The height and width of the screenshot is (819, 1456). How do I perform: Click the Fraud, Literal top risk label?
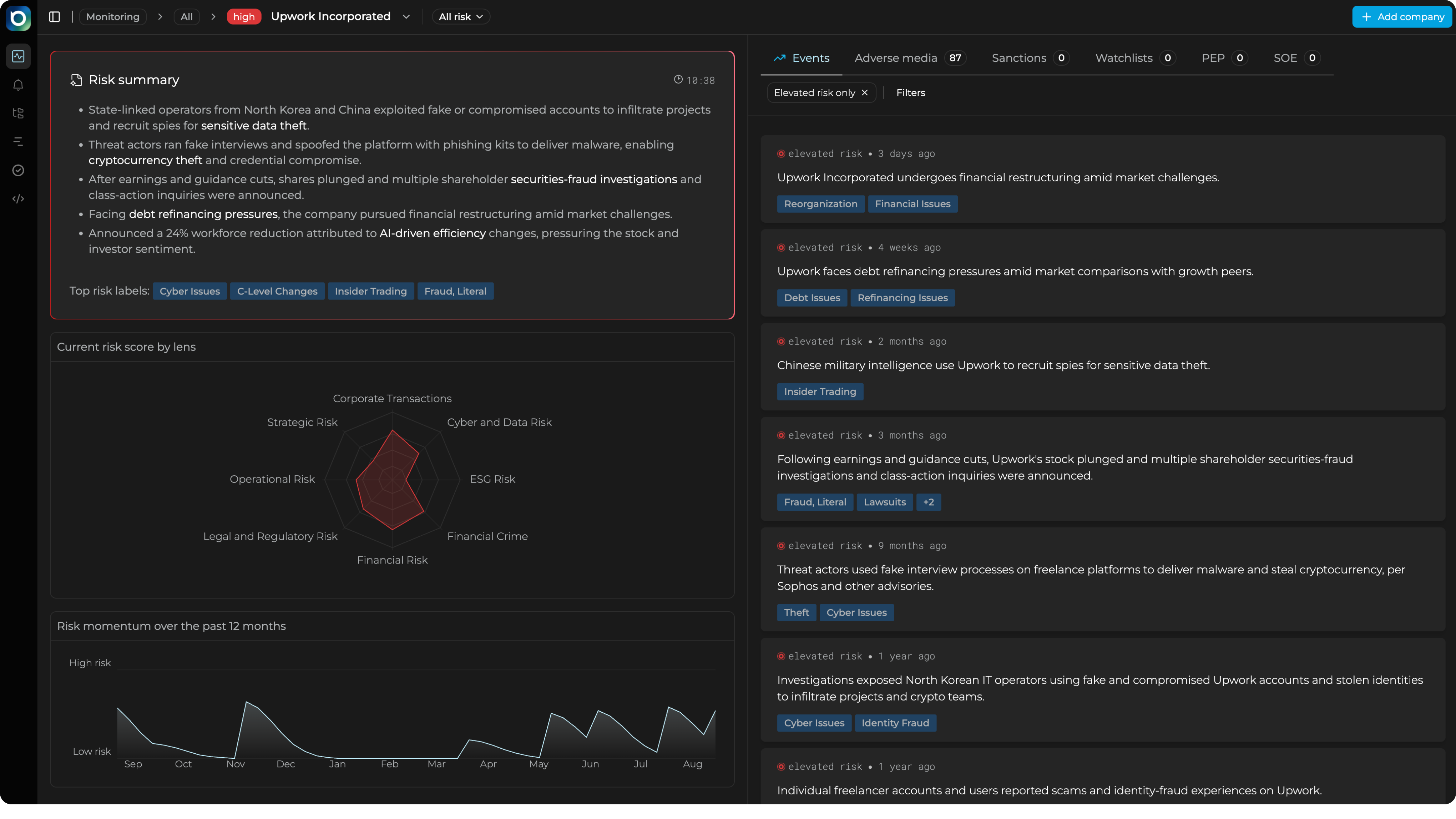455,291
